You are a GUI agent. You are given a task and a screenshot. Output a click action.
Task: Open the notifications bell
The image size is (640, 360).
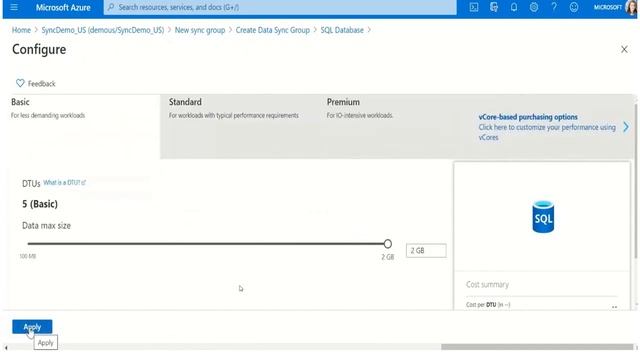click(x=514, y=7)
